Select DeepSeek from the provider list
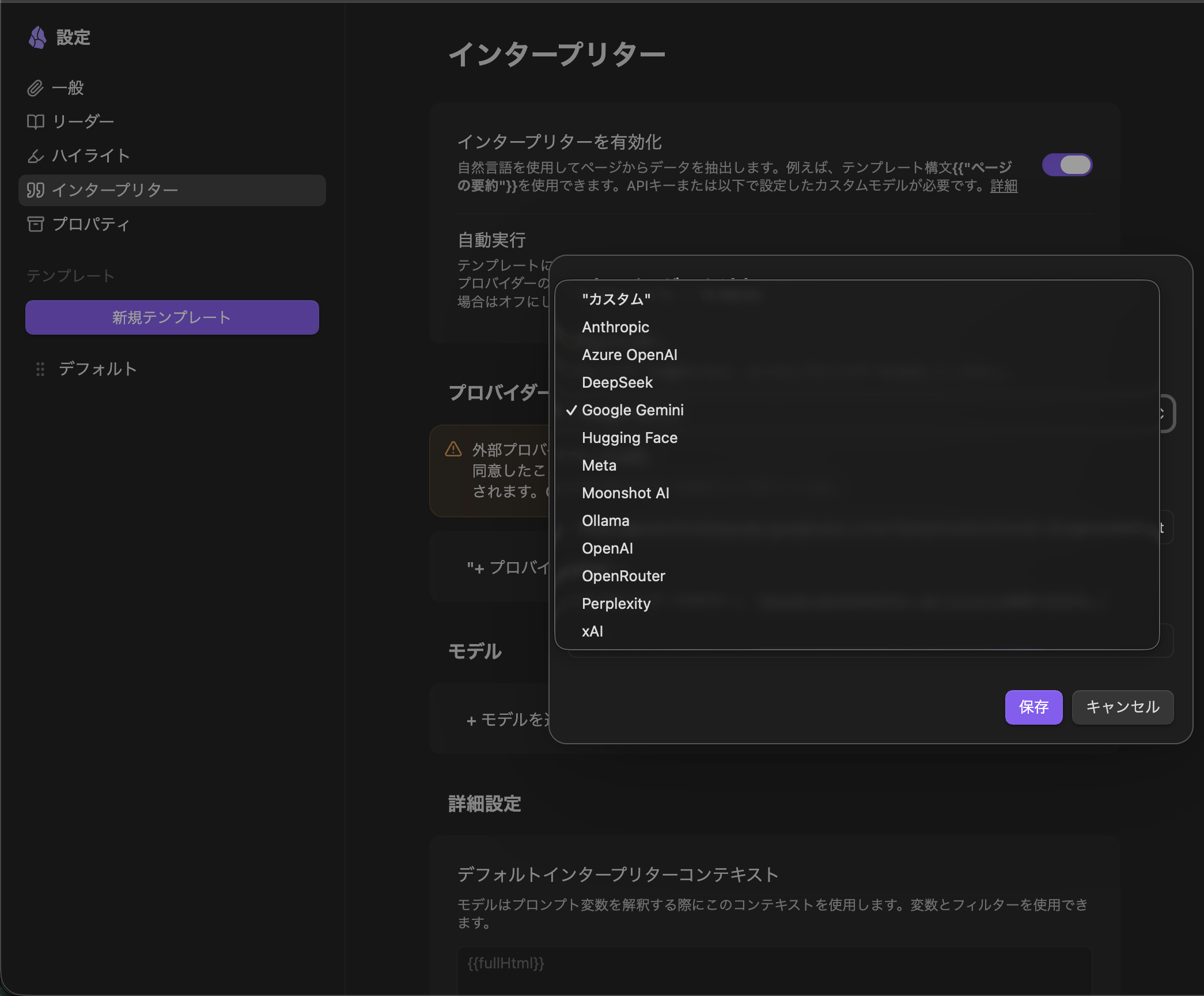Viewport: 1204px width, 996px height. [x=857, y=383]
